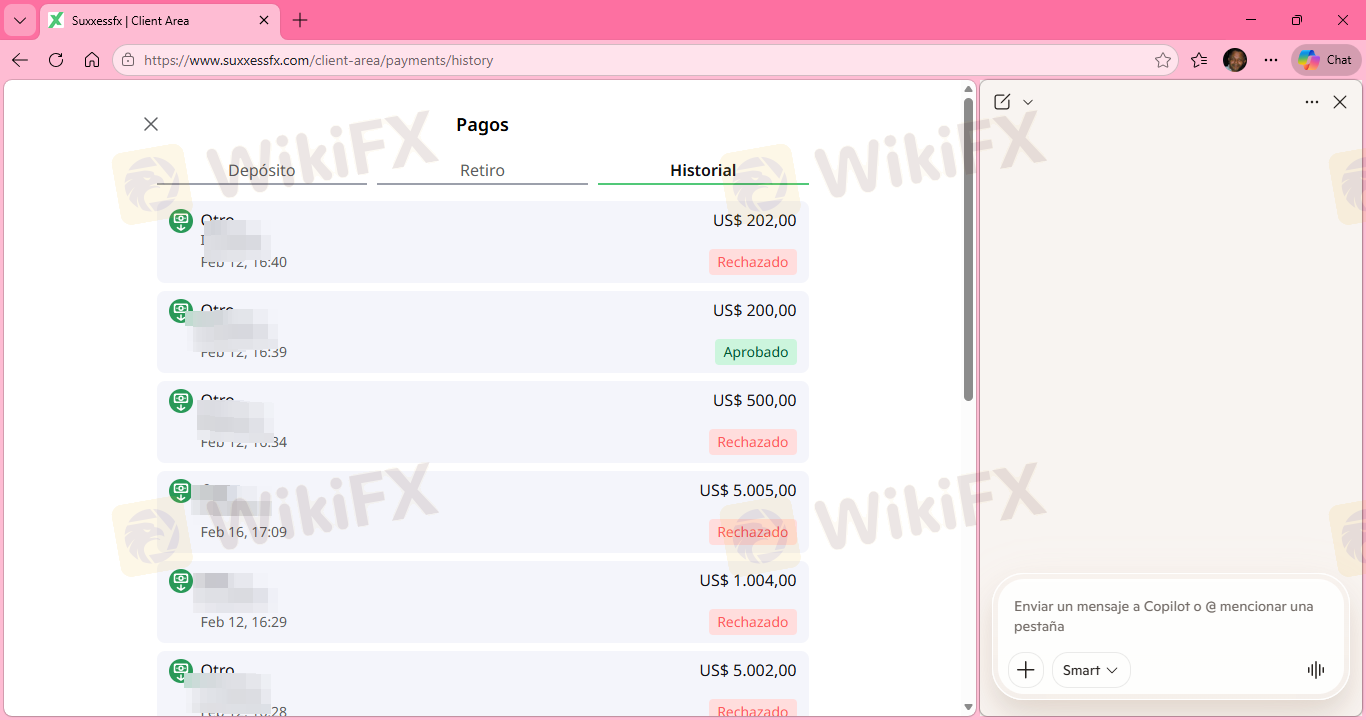Click the US$ 202,00 amount
Viewport: 1366px width, 720px height.
pyautogui.click(x=755, y=220)
